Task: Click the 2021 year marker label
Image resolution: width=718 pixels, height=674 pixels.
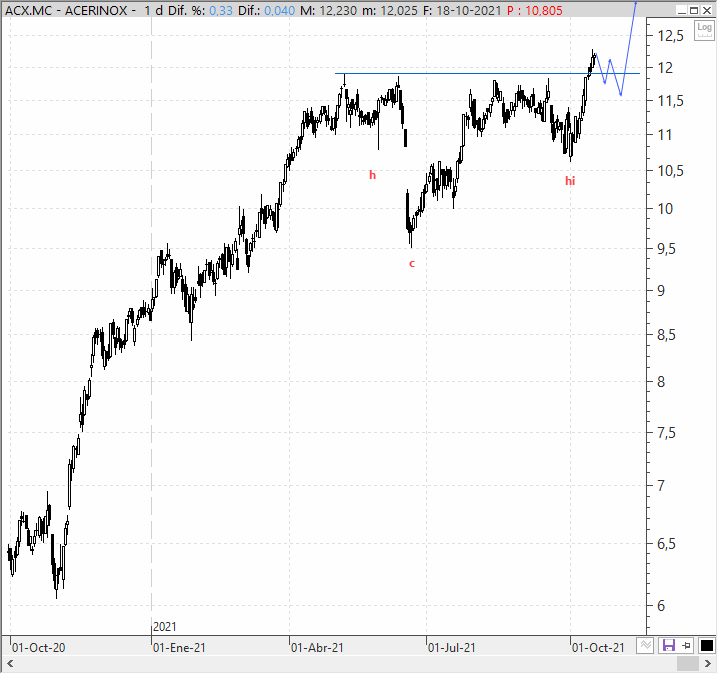Action: point(164,627)
